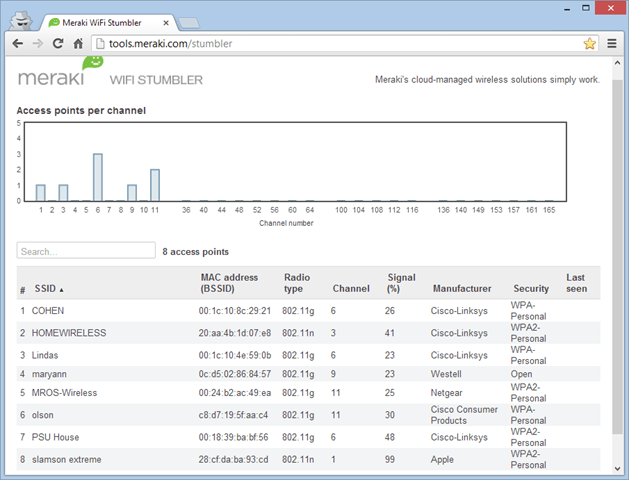Click the channel 1 bar in chart
Viewport: 629px width, 480px height.
[x=41, y=193]
